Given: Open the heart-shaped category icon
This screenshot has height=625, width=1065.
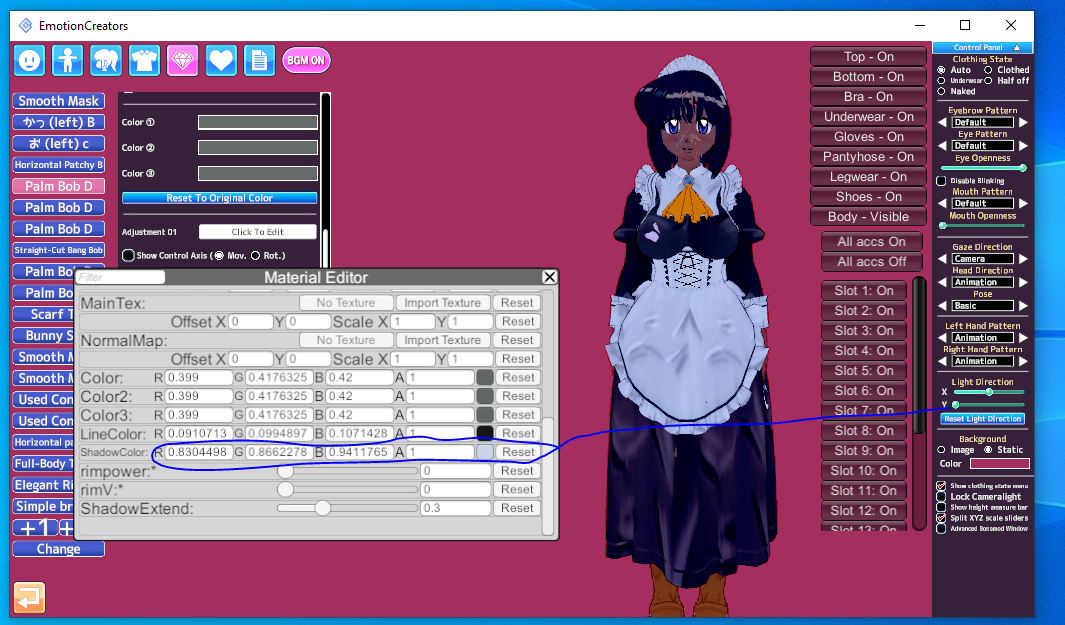Looking at the screenshot, I should pos(220,60).
